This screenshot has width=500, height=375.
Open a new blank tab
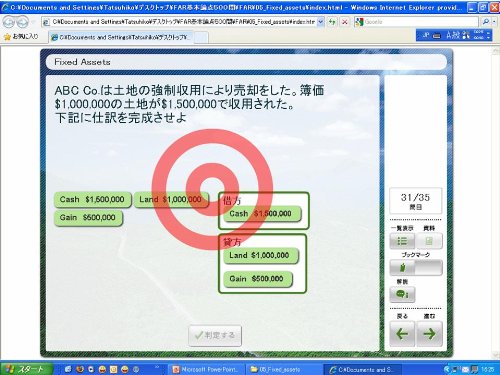201,37
